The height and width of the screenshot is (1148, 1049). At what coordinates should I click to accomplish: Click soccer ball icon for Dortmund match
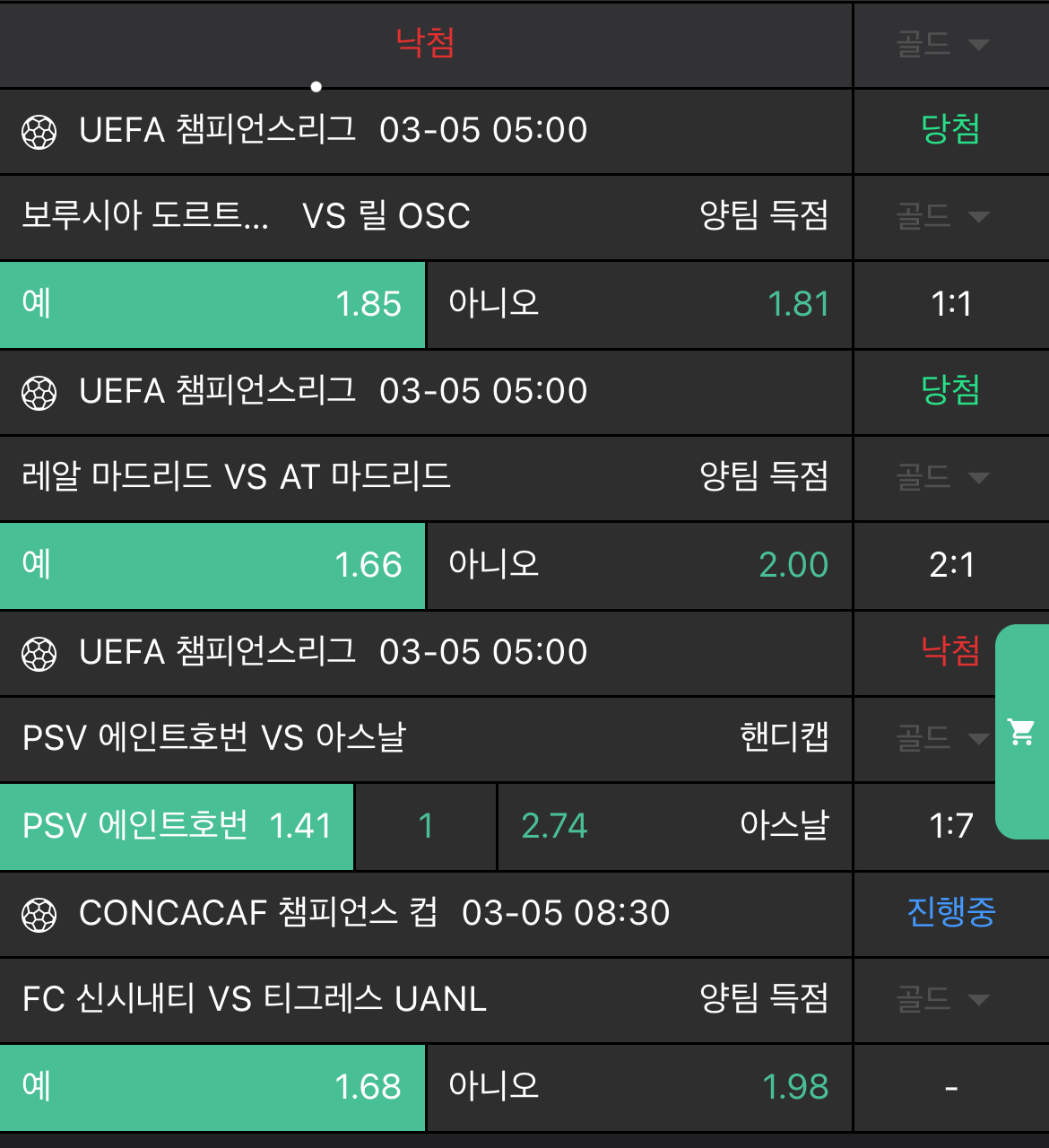coord(39,132)
